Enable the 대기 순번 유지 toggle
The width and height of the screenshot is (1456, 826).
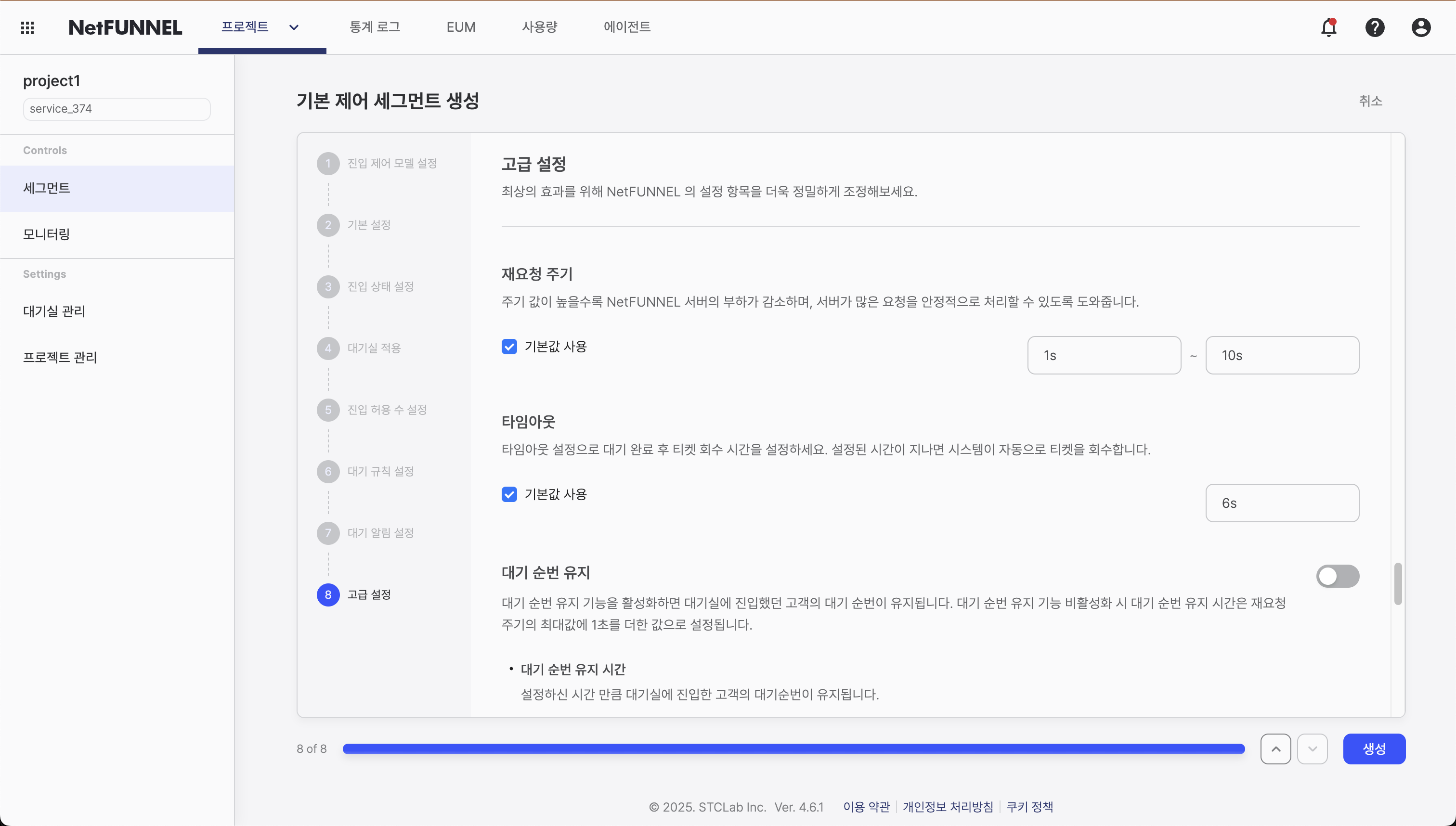pos(1337,576)
